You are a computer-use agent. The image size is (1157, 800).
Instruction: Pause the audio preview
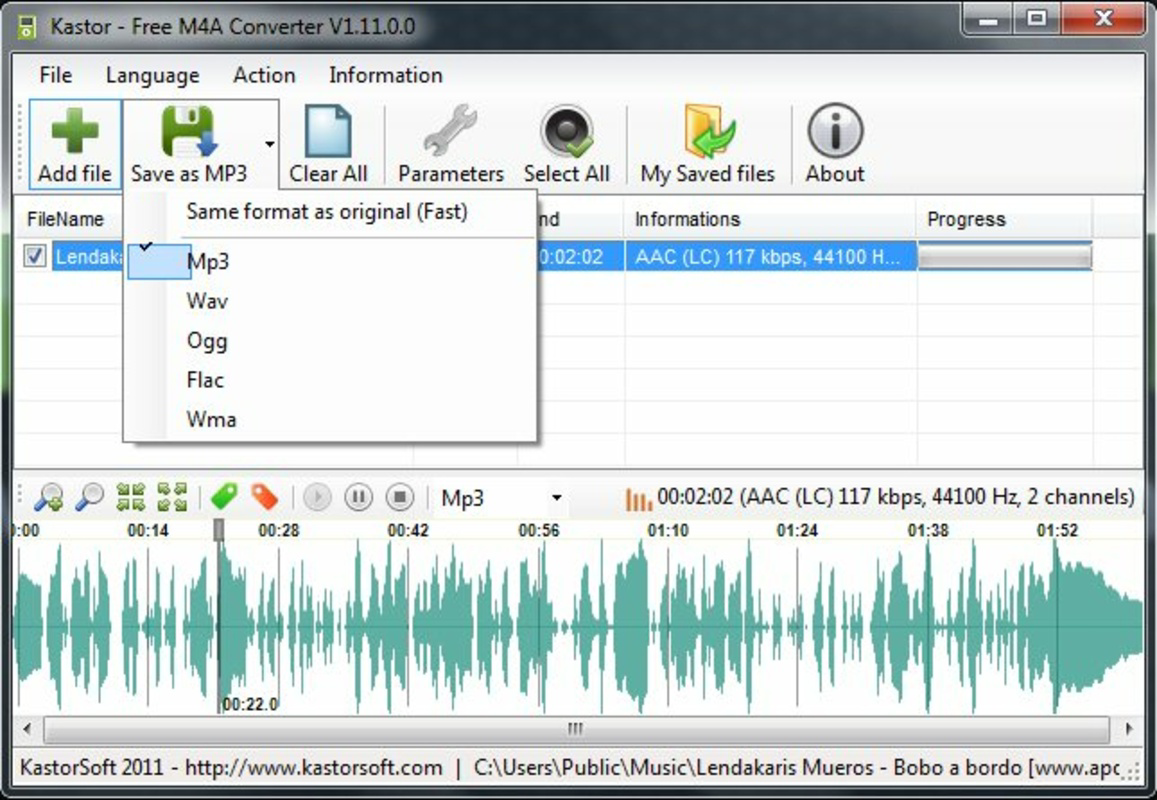[x=359, y=497]
